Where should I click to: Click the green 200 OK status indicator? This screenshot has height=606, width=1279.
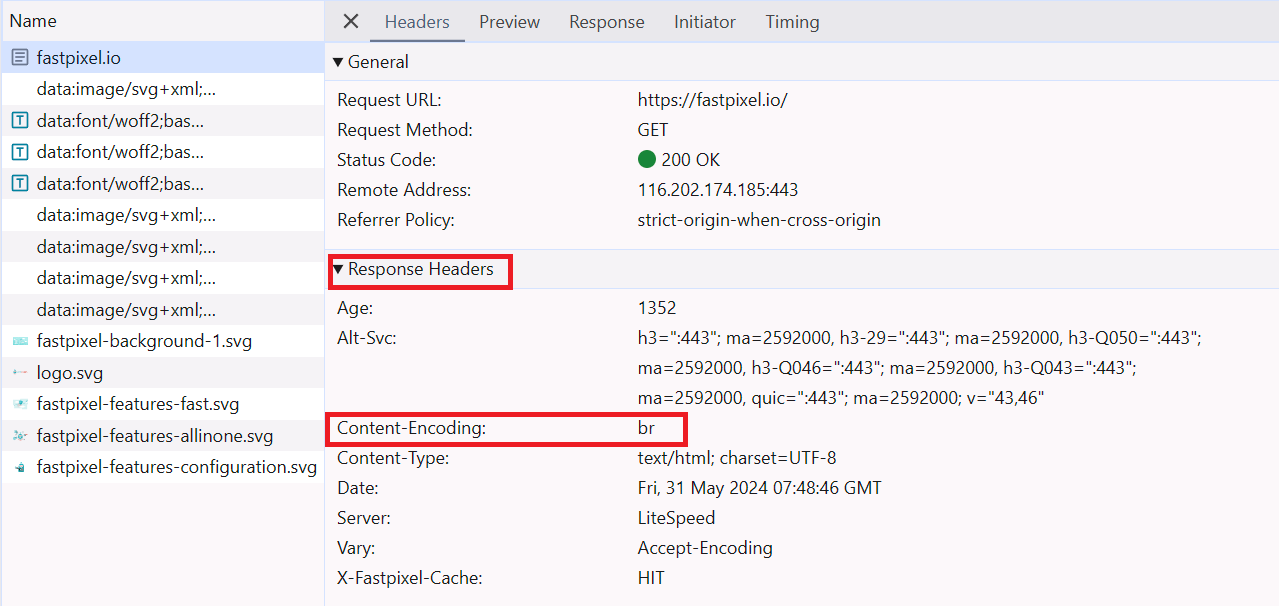tap(647, 160)
